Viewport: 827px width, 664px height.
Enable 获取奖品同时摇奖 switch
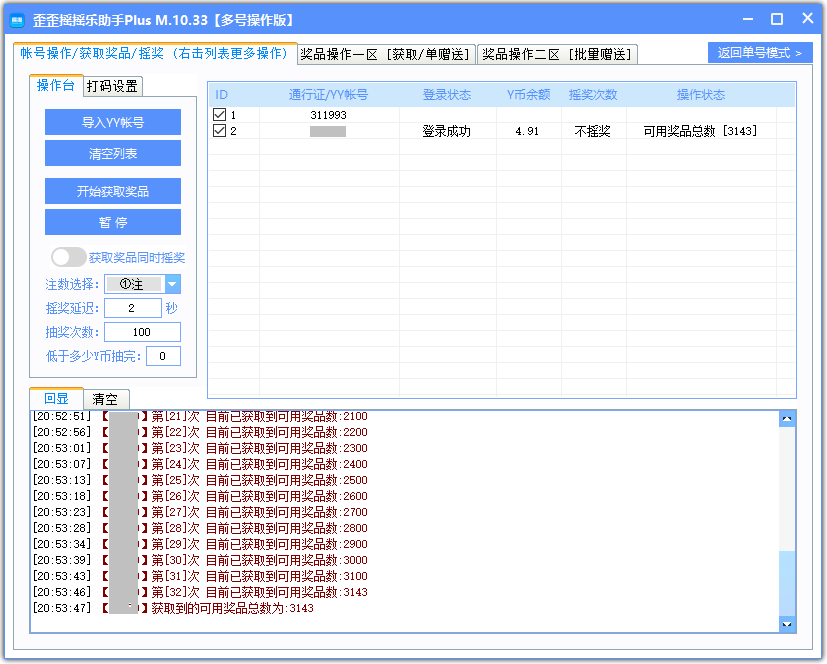point(69,257)
